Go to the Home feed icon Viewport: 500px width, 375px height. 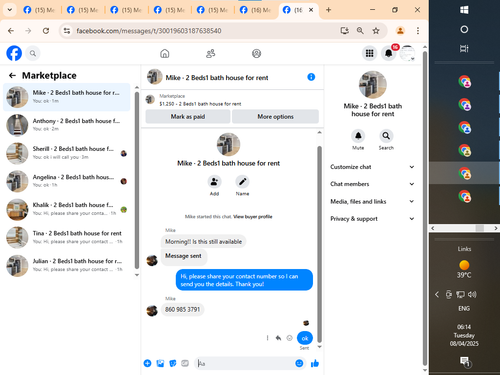[165, 53]
